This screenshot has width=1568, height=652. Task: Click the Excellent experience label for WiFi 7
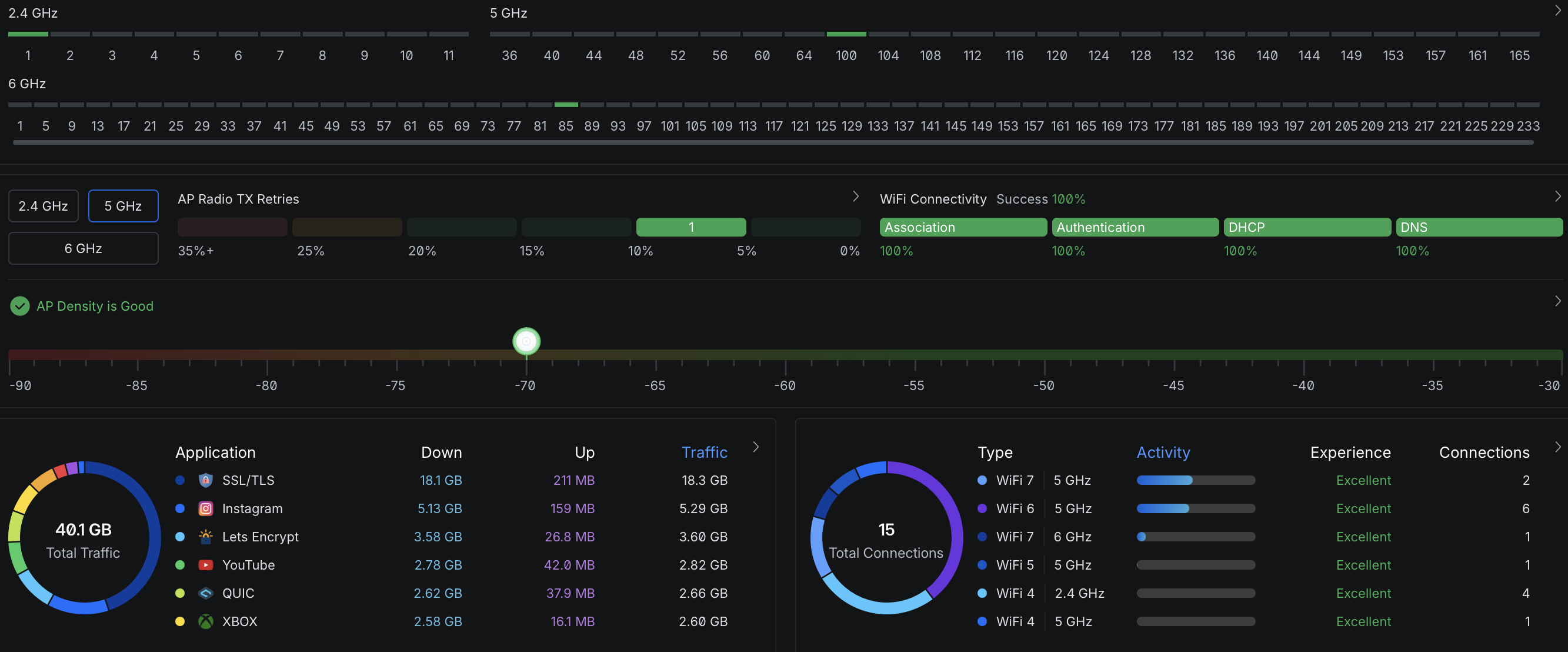tap(1363, 480)
